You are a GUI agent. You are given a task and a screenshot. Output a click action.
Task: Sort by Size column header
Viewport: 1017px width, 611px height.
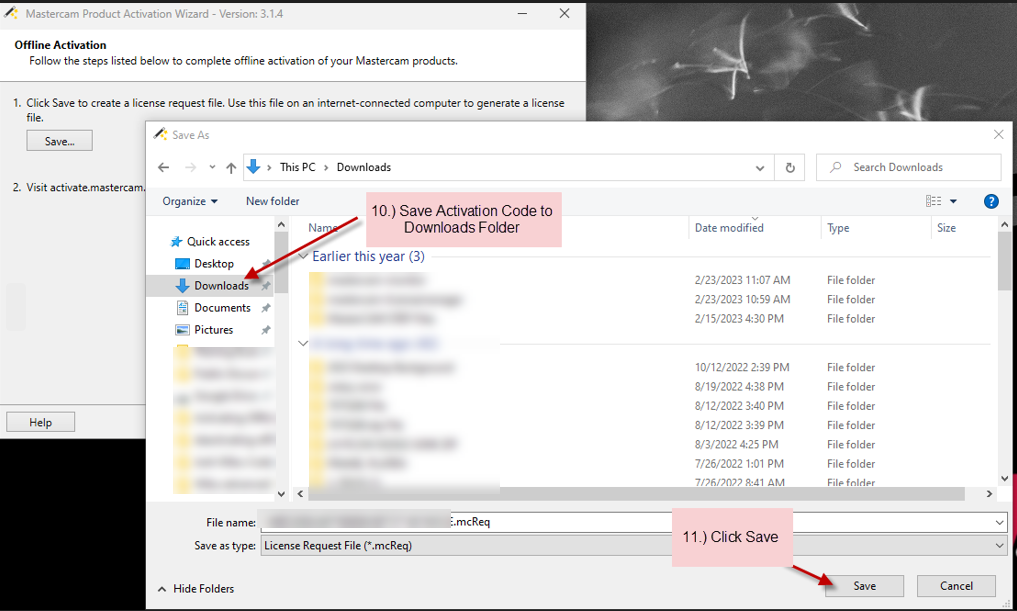point(946,228)
